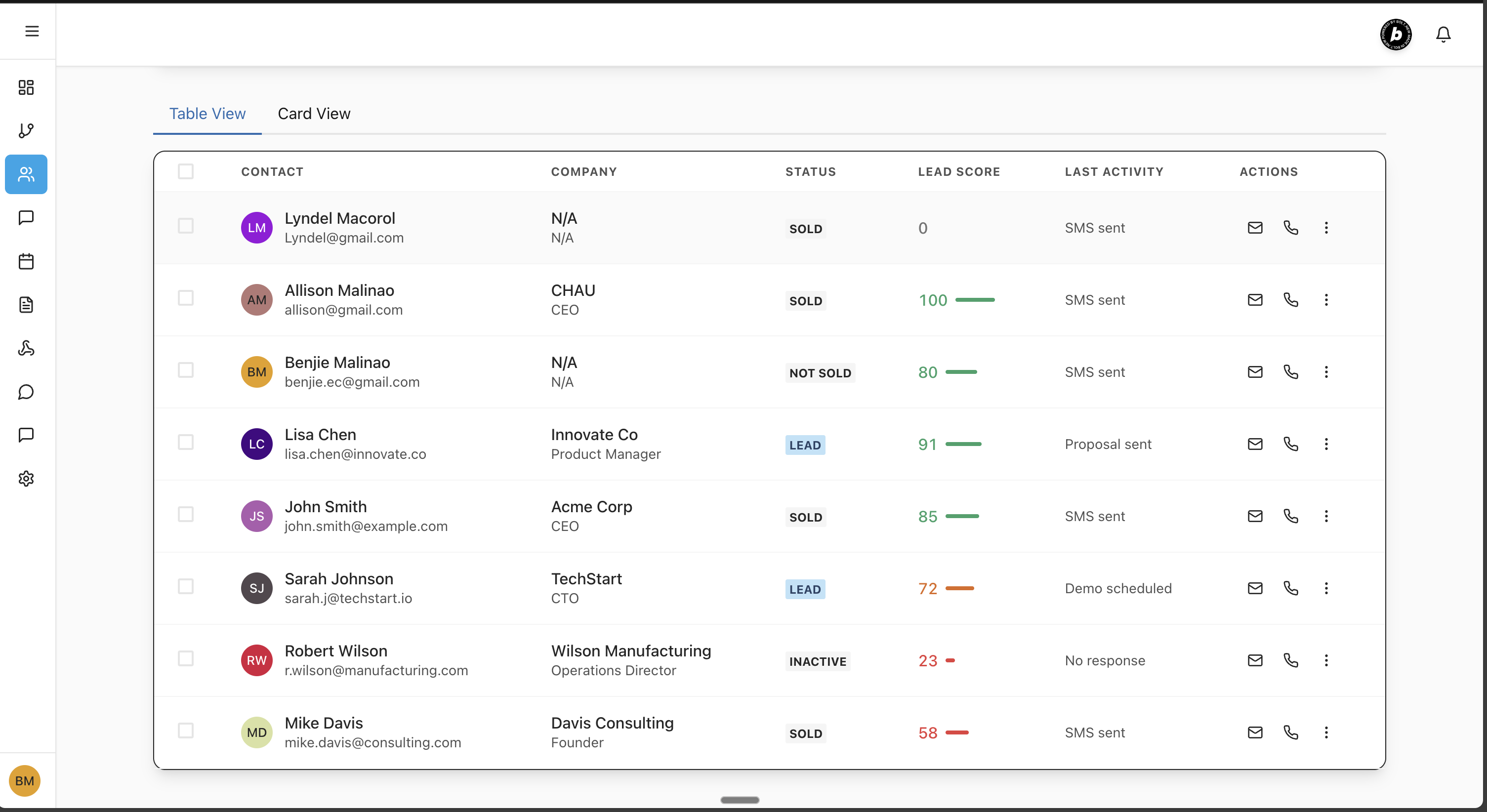1487x812 pixels.
Task: Click the webhook icon in sidebar
Action: click(x=26, y=348)
